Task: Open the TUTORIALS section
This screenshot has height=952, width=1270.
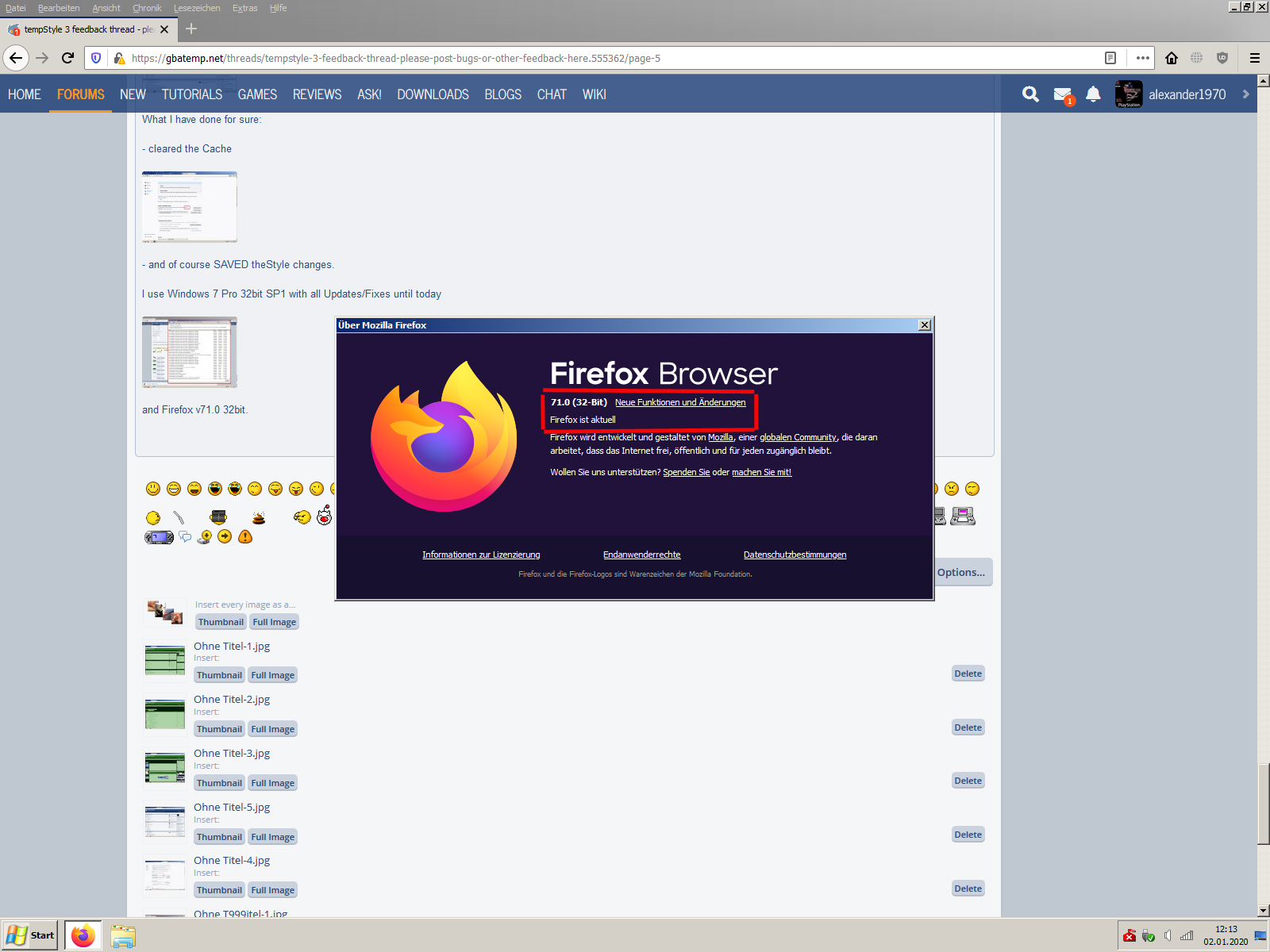Action: 192,94
